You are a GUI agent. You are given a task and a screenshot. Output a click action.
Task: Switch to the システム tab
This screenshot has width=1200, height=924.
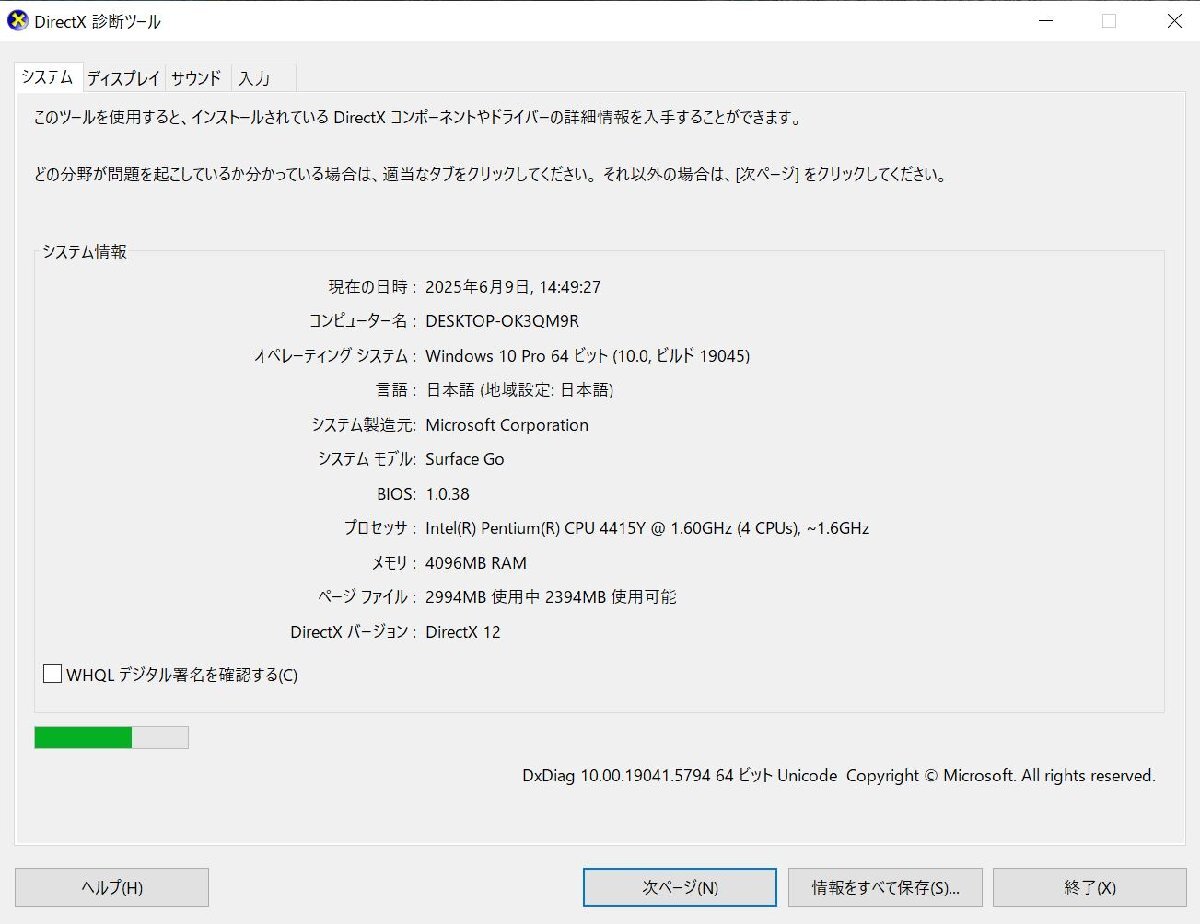point(48,77)
